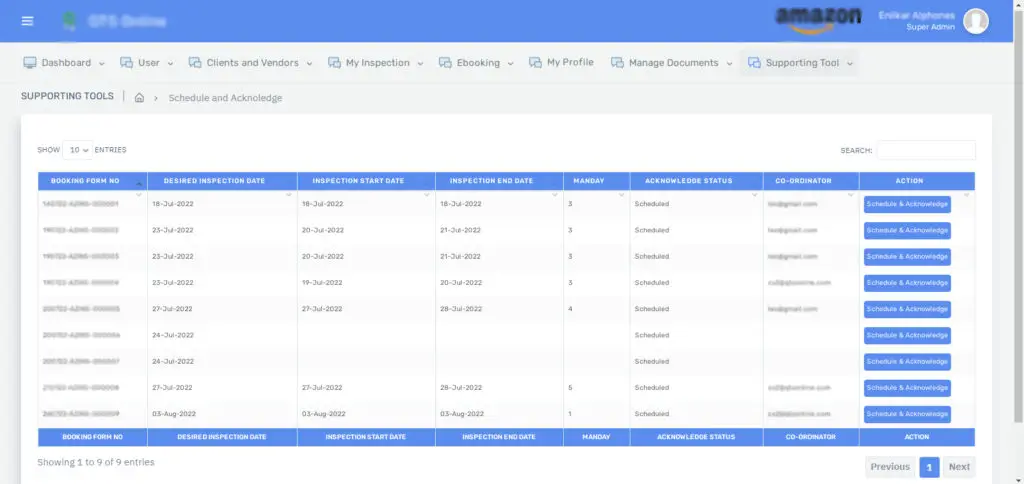This screenshot has height=484, width=1024.
Task: Click the user avatar profile picture
Action: 975,21
